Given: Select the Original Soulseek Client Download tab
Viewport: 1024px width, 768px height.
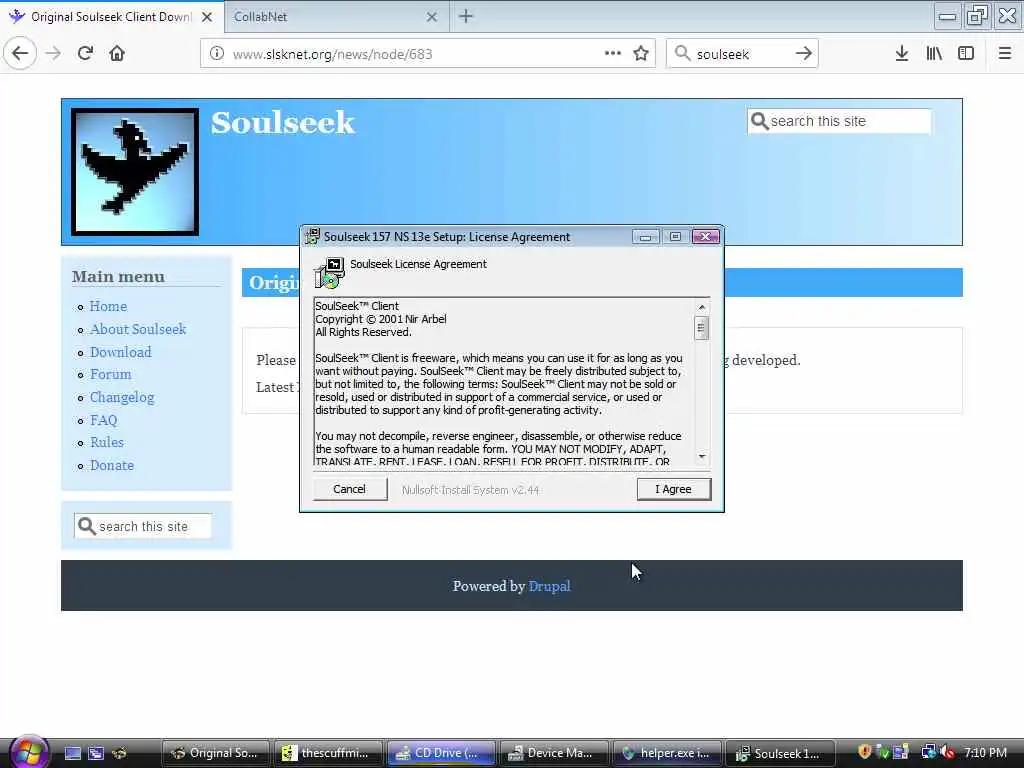Looking at the screenshot, I should pyautogui.click(x=111, y=17).
